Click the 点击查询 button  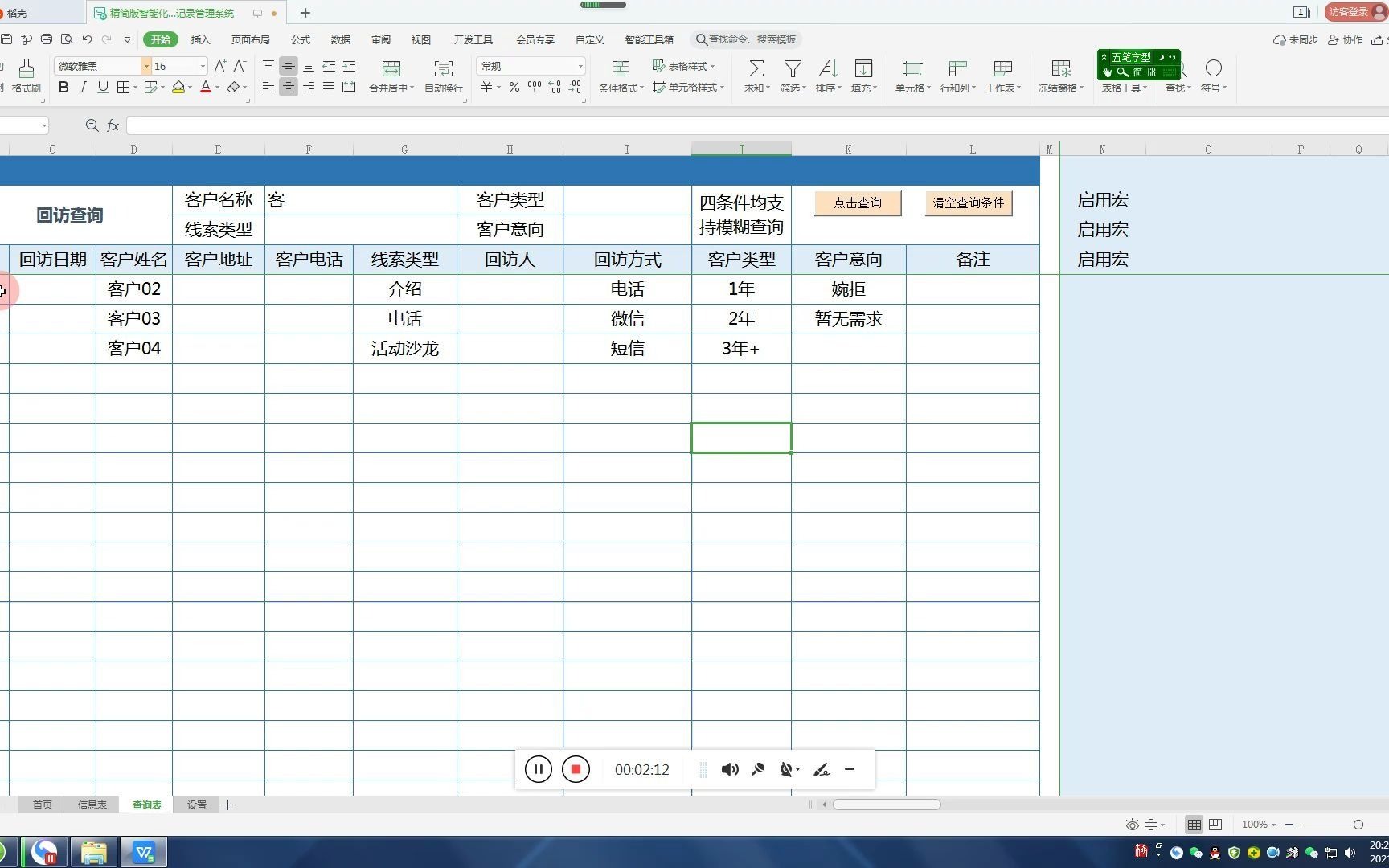coord(858,203)
